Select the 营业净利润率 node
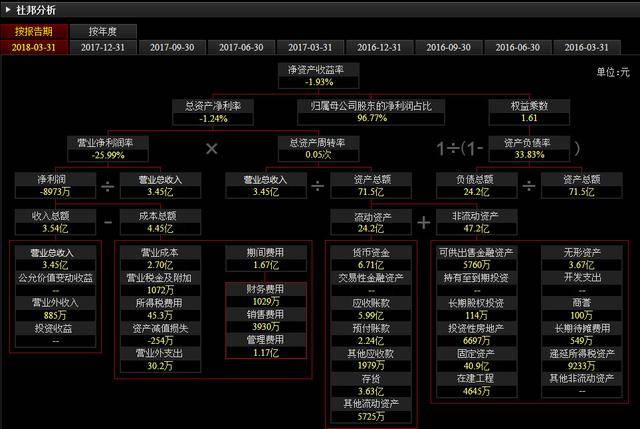This screenshot has height=429, width=640. click(107, 148)
